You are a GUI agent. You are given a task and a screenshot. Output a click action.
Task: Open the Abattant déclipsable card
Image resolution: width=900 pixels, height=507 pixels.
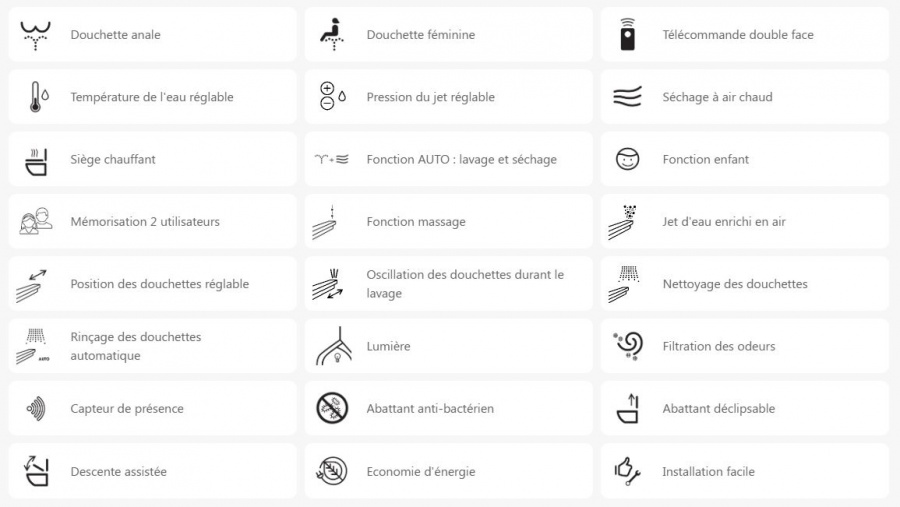[x=745, y=408]
